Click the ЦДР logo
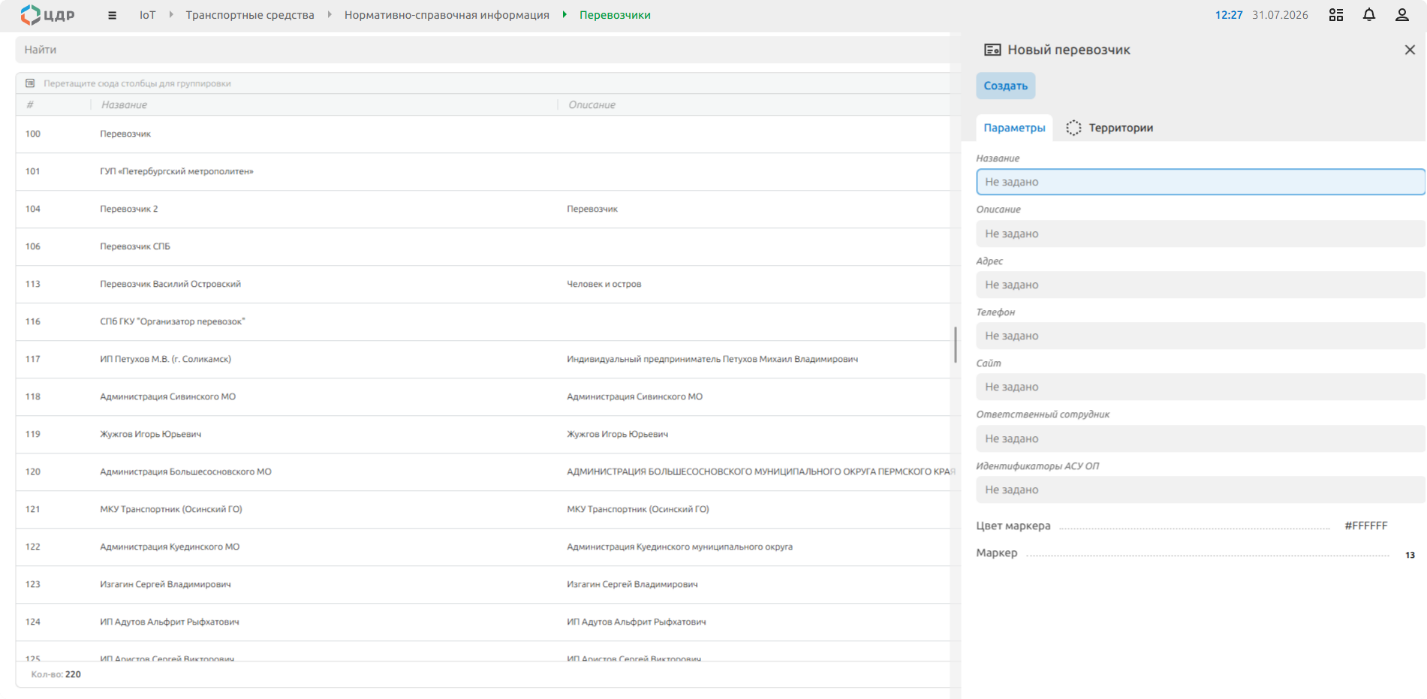The height and width of the screenshot is (699, 1427). [x=47, y=15]
